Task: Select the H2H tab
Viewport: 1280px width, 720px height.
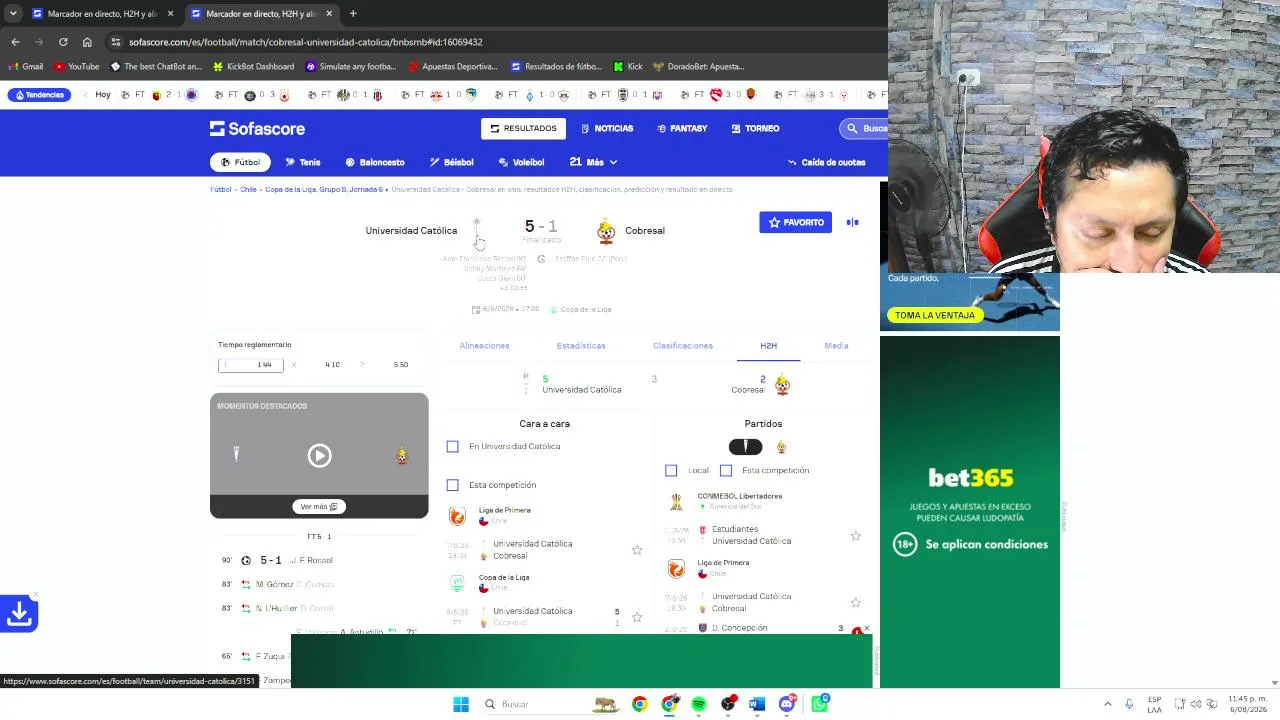Action: 768,346
